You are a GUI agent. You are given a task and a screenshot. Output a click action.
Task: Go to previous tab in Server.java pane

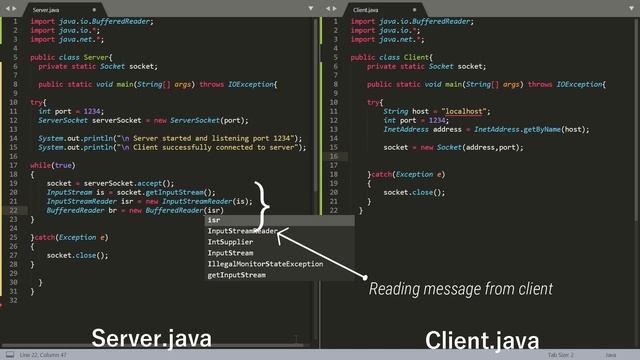7,9
